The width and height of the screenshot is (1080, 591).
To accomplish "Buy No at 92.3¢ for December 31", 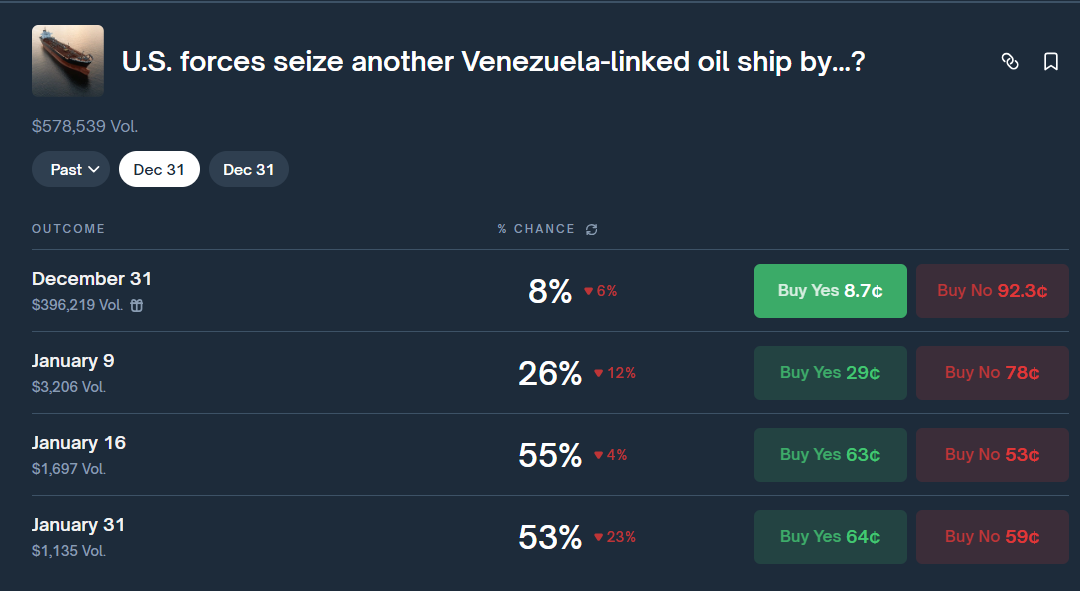I will pyautogui.click(x=992, y=290).
